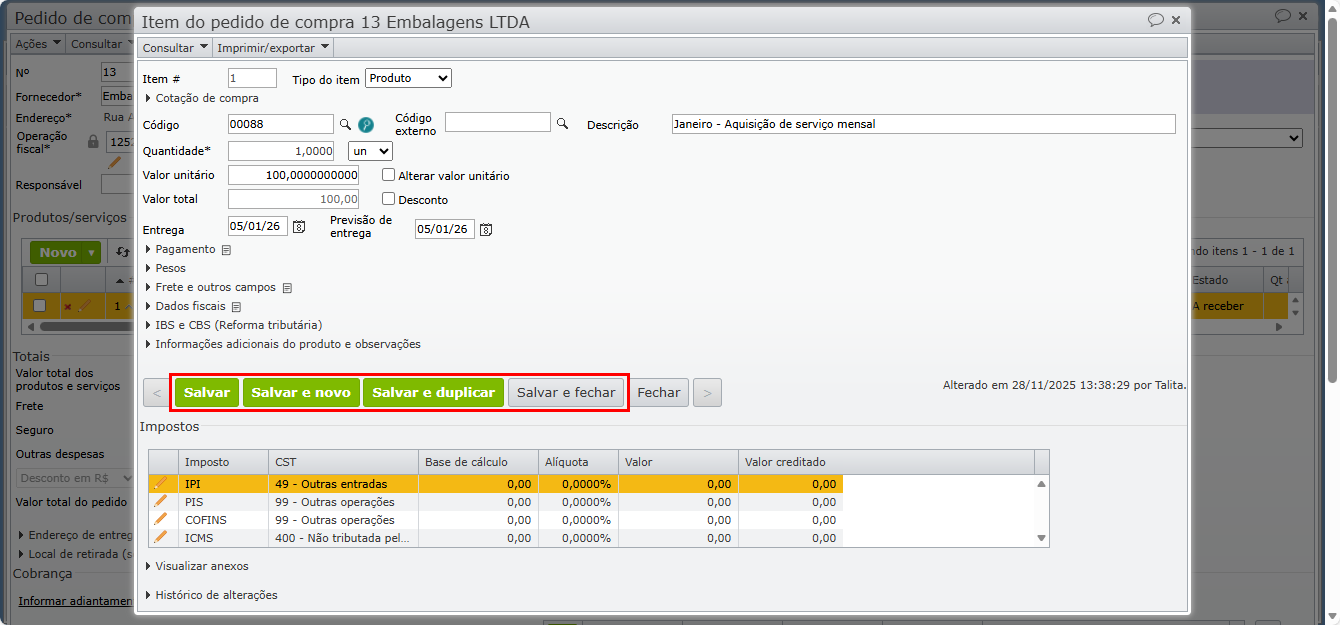
Task: Tick the checkbox of the background item row
Action: (40, 306)
